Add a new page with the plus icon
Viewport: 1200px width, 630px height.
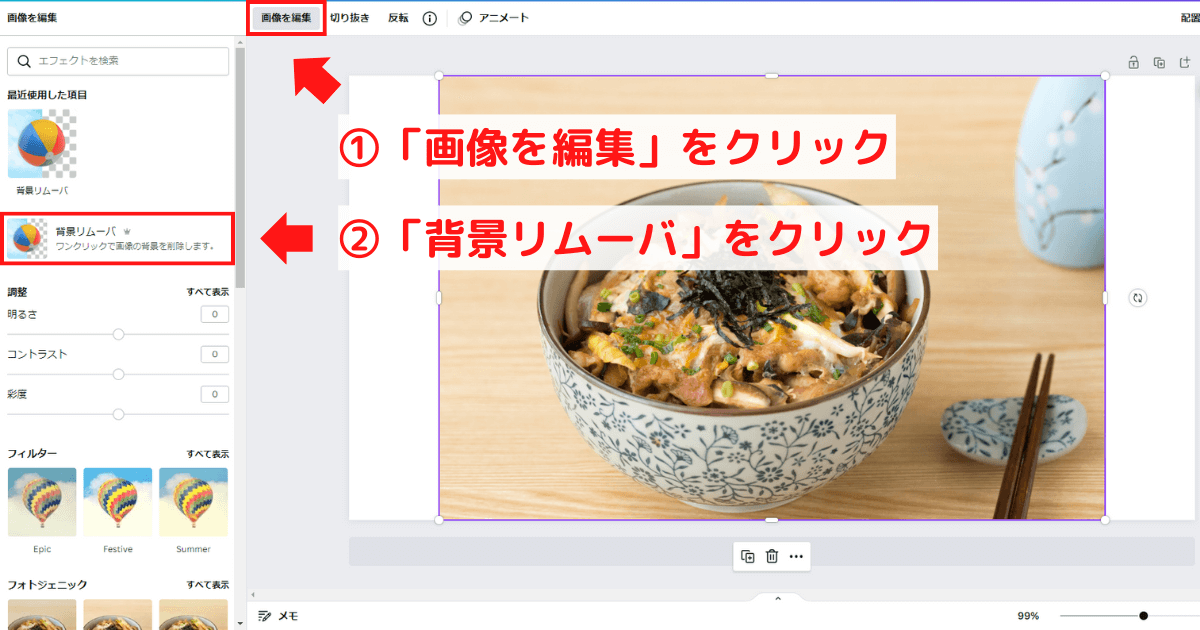coord(1184,62)
